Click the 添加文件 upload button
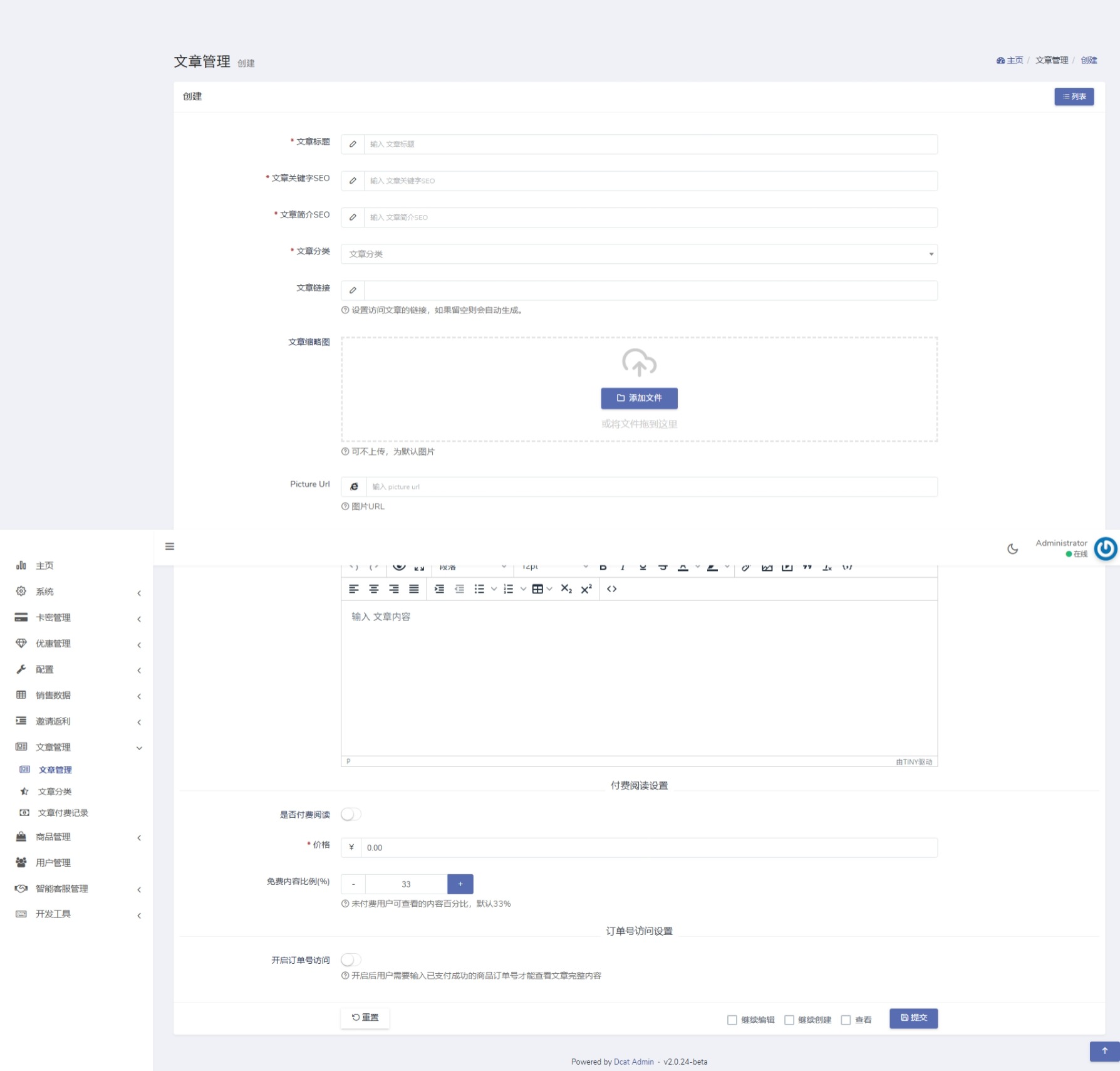Viewport: 1120px width, 1071px height. (x=639, y=398)
